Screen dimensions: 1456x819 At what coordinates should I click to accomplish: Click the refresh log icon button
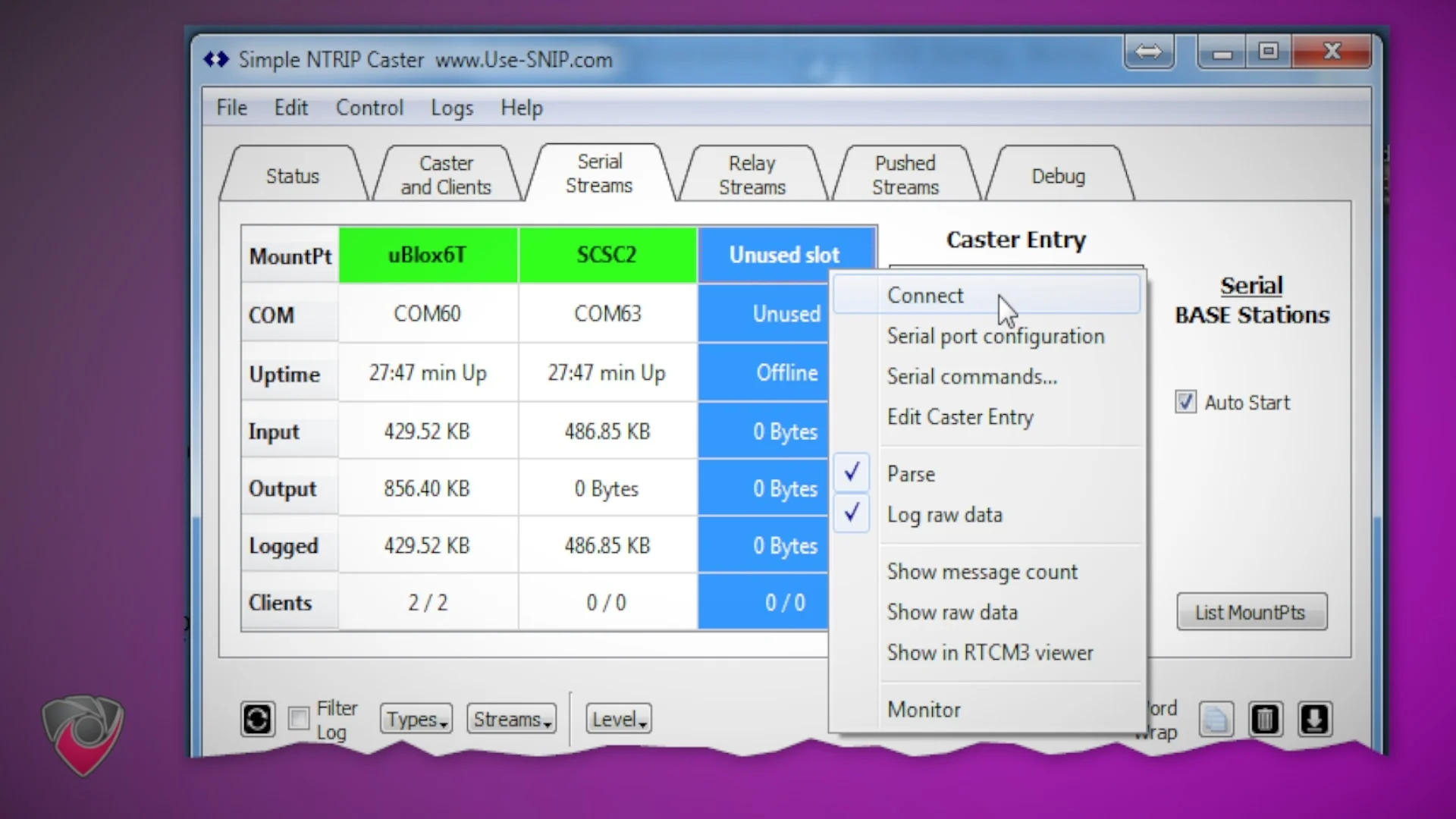coord(257,718)
